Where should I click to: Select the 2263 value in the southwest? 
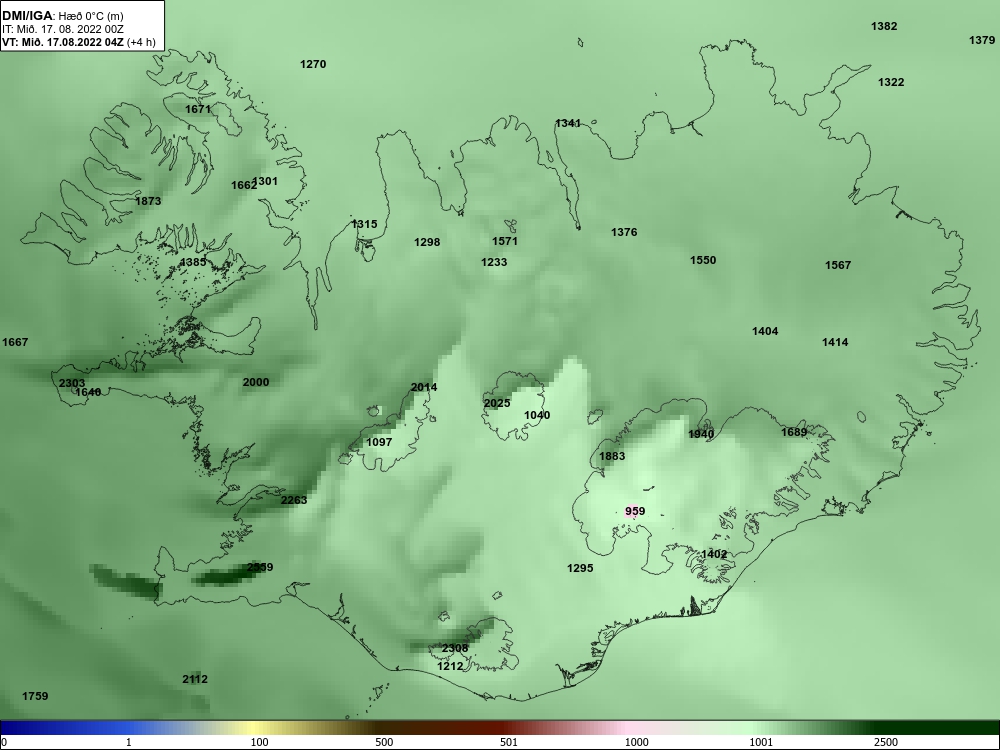pyautogui.click(x=294, y=500)
